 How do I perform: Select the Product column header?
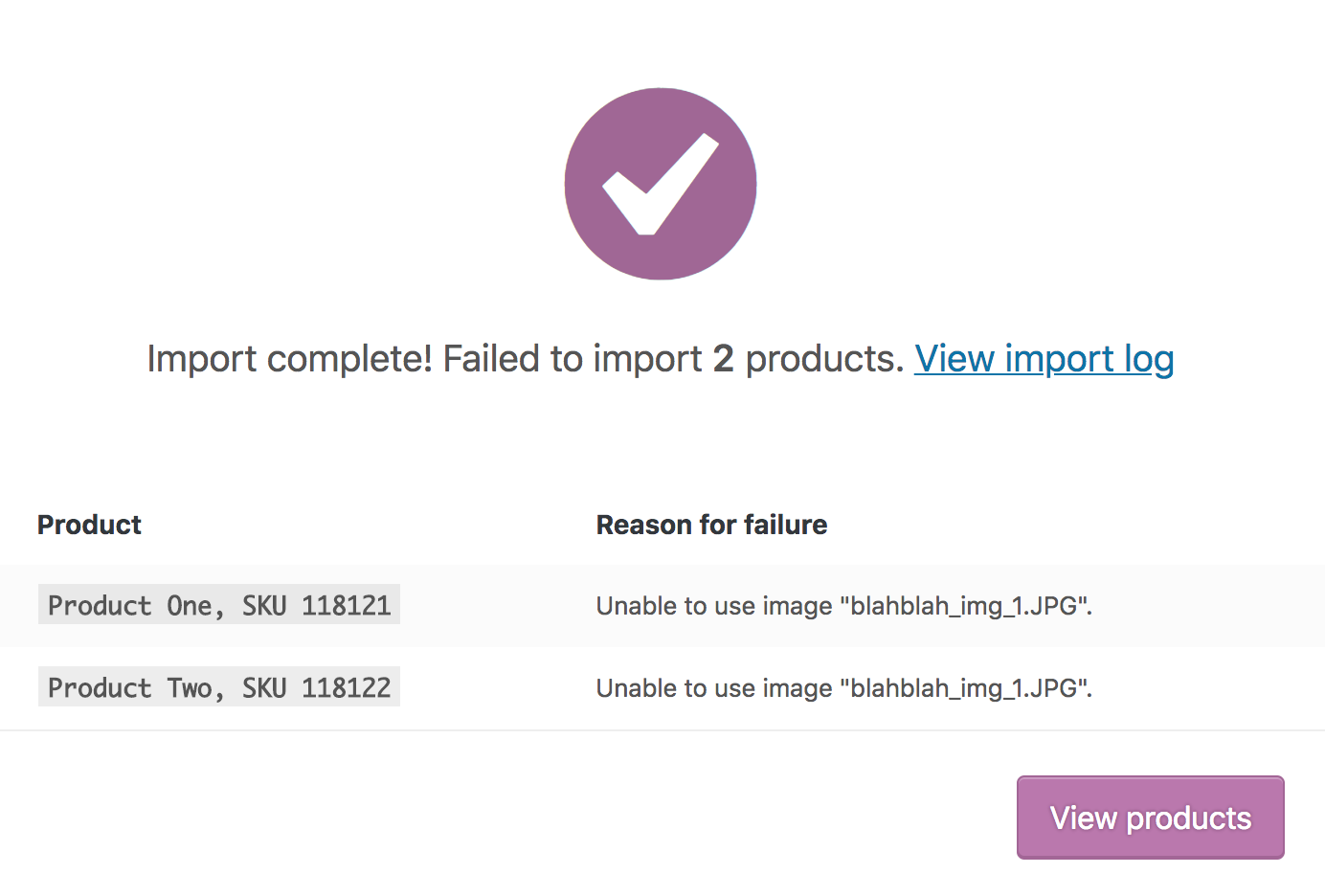[x=89, y=525]
